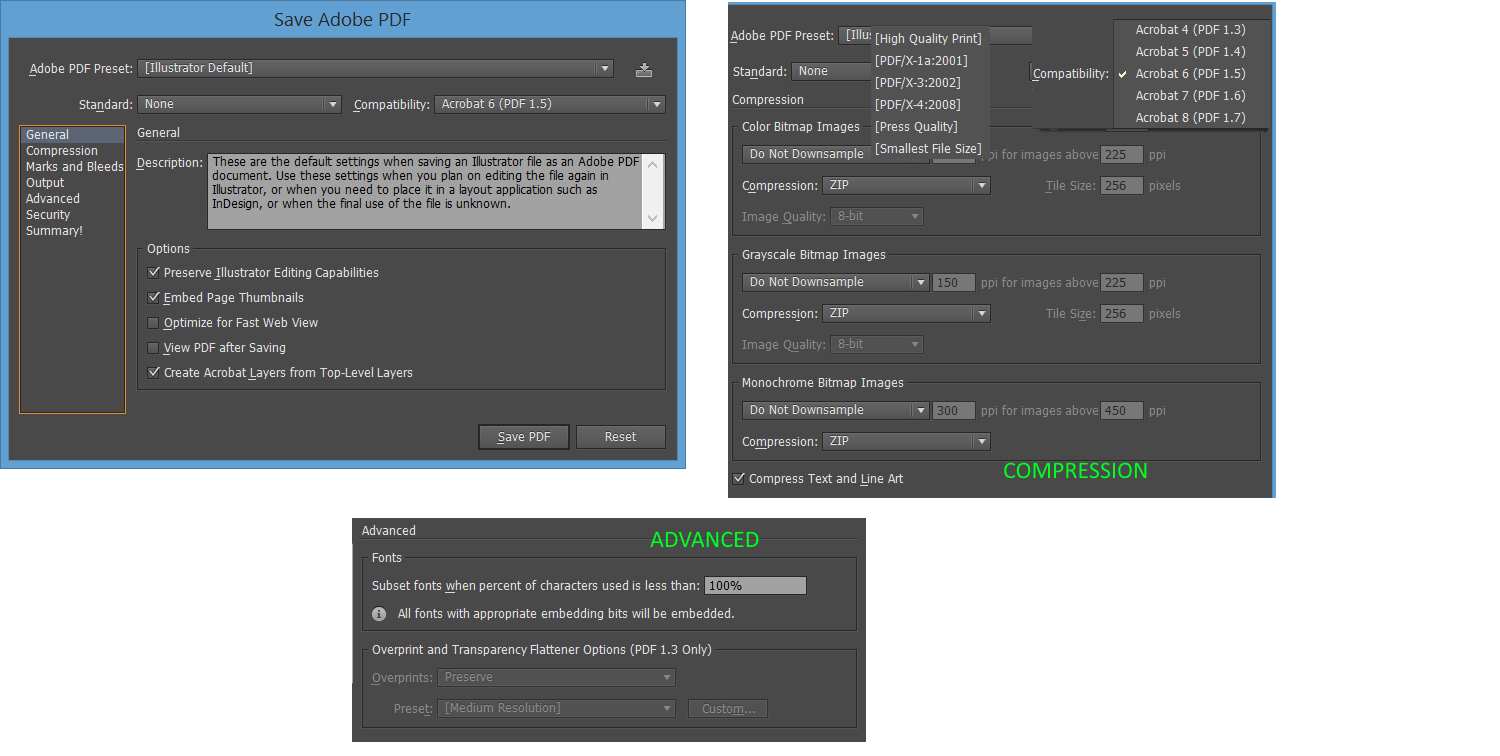Select Acrobat 7 (PDF 1.6) compatibility
Viewport: 1500px width, 756px height.
click(1191, 95)
